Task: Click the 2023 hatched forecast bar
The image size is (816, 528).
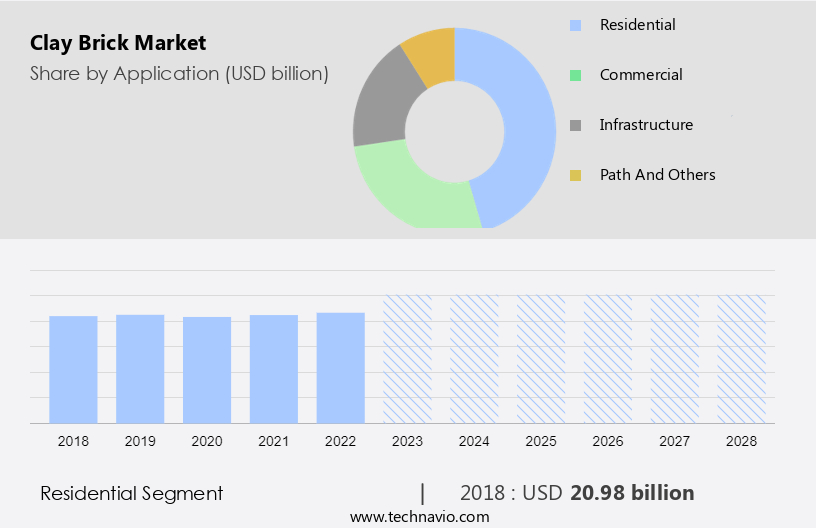Action: click(x=407, y=359)
